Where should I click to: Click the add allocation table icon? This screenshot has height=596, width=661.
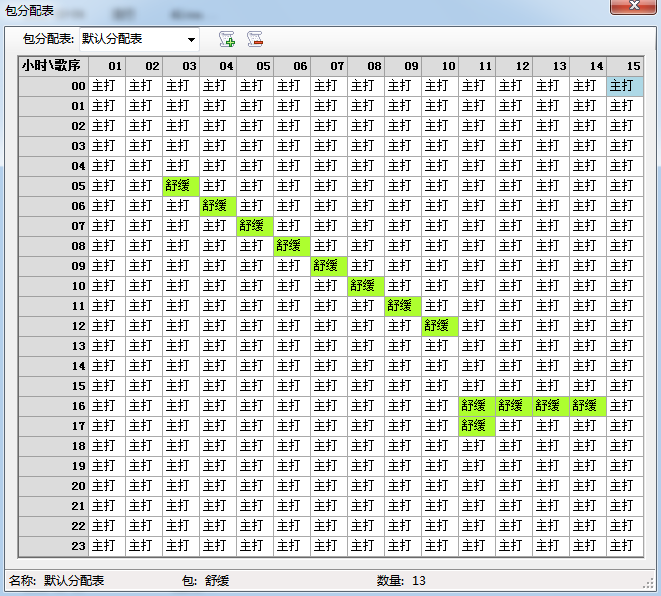click(x=227, y=39)
